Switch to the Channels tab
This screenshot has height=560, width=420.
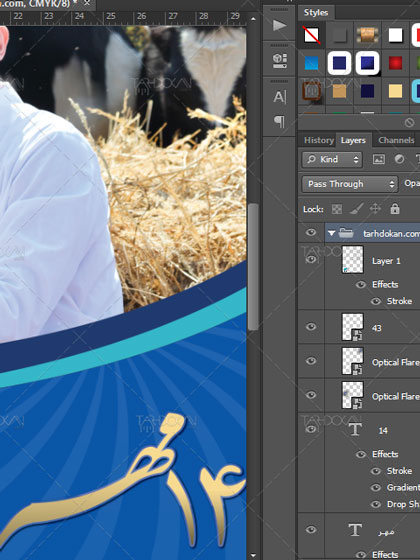(396, 140)
